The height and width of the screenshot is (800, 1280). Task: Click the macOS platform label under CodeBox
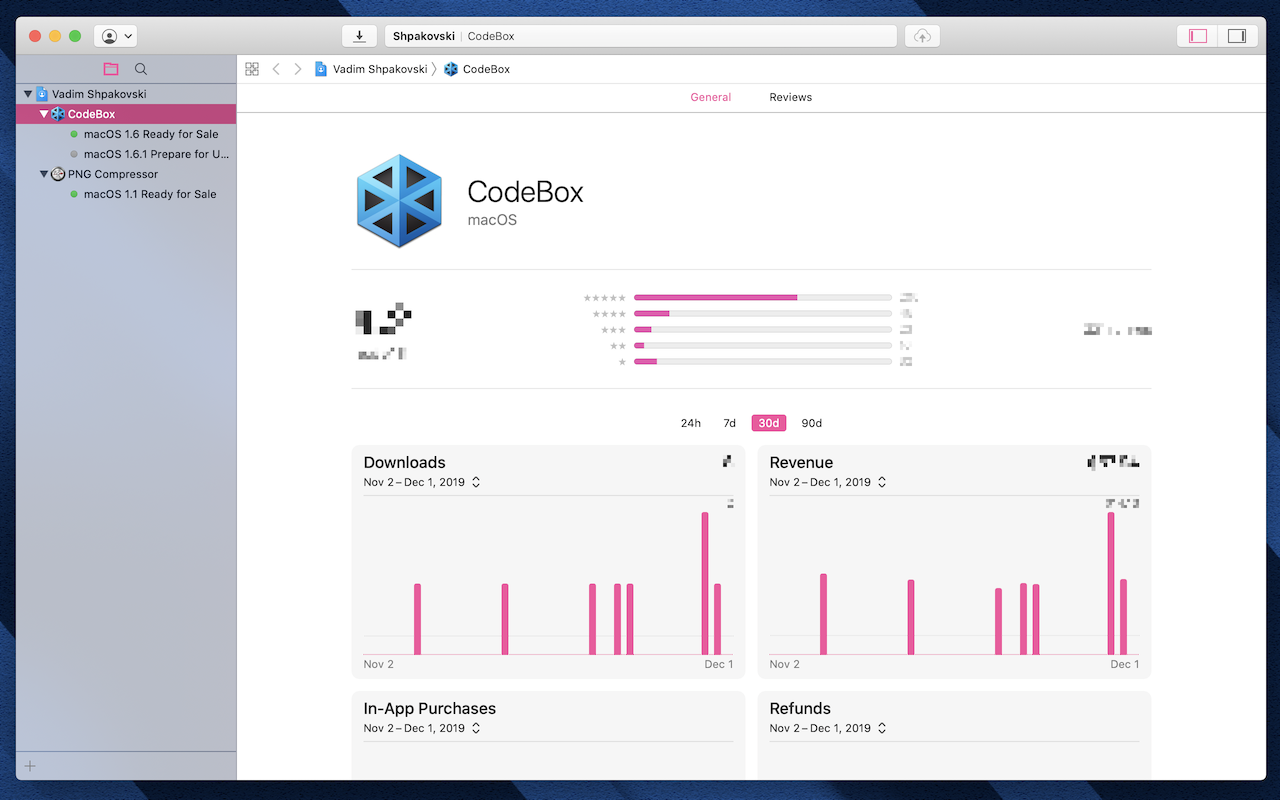click(492, 219)
